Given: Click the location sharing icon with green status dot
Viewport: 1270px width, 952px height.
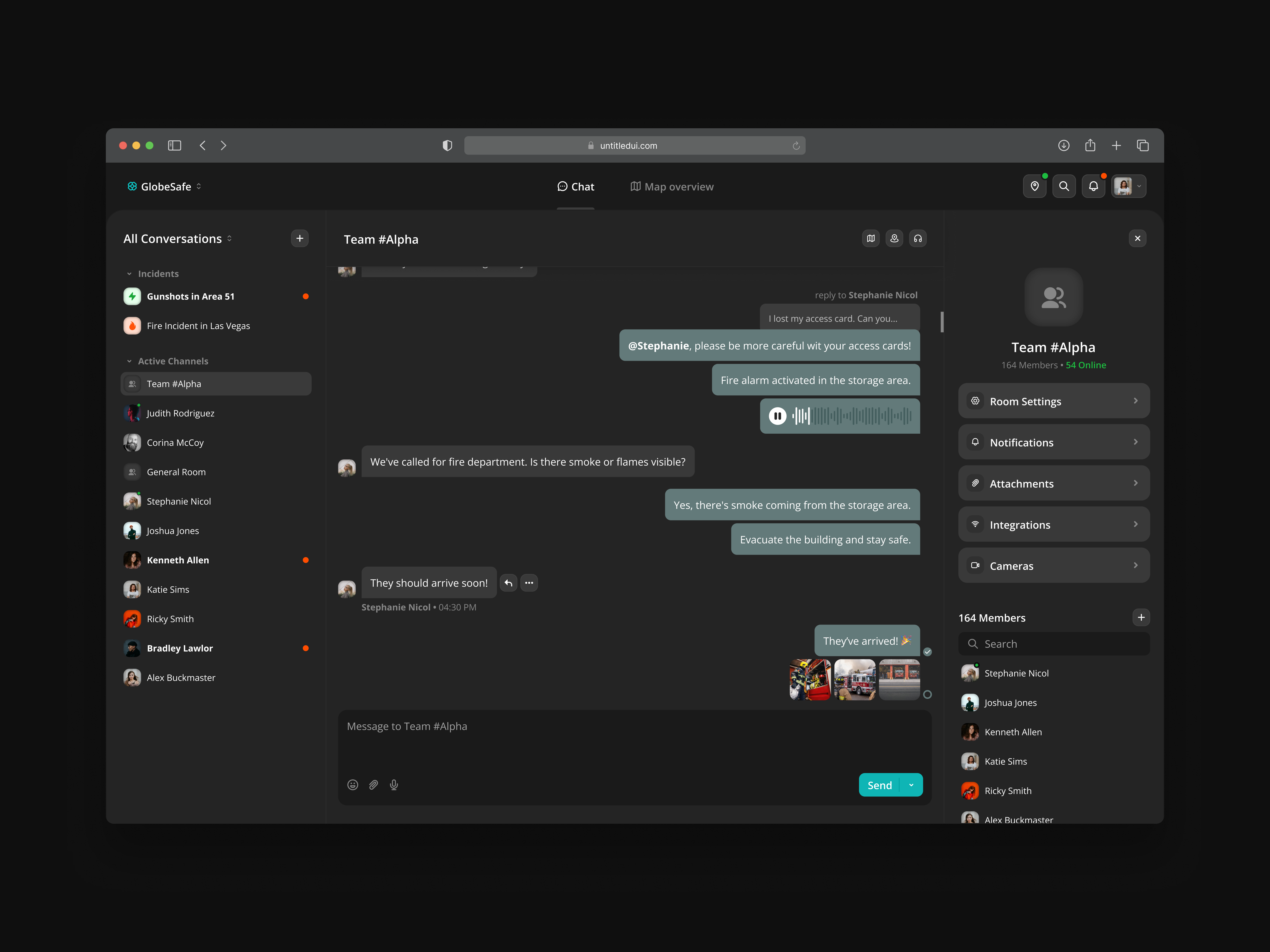Looking at the screenshot, I should click(x=1035, y=186).
